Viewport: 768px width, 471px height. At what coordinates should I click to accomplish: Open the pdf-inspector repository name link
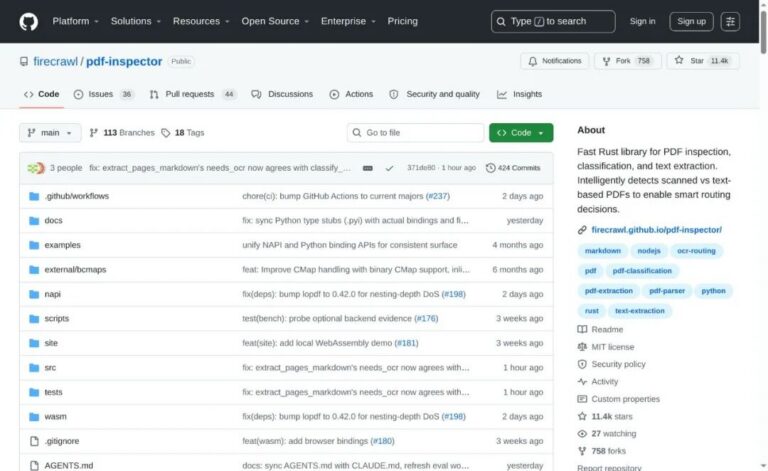124,62
